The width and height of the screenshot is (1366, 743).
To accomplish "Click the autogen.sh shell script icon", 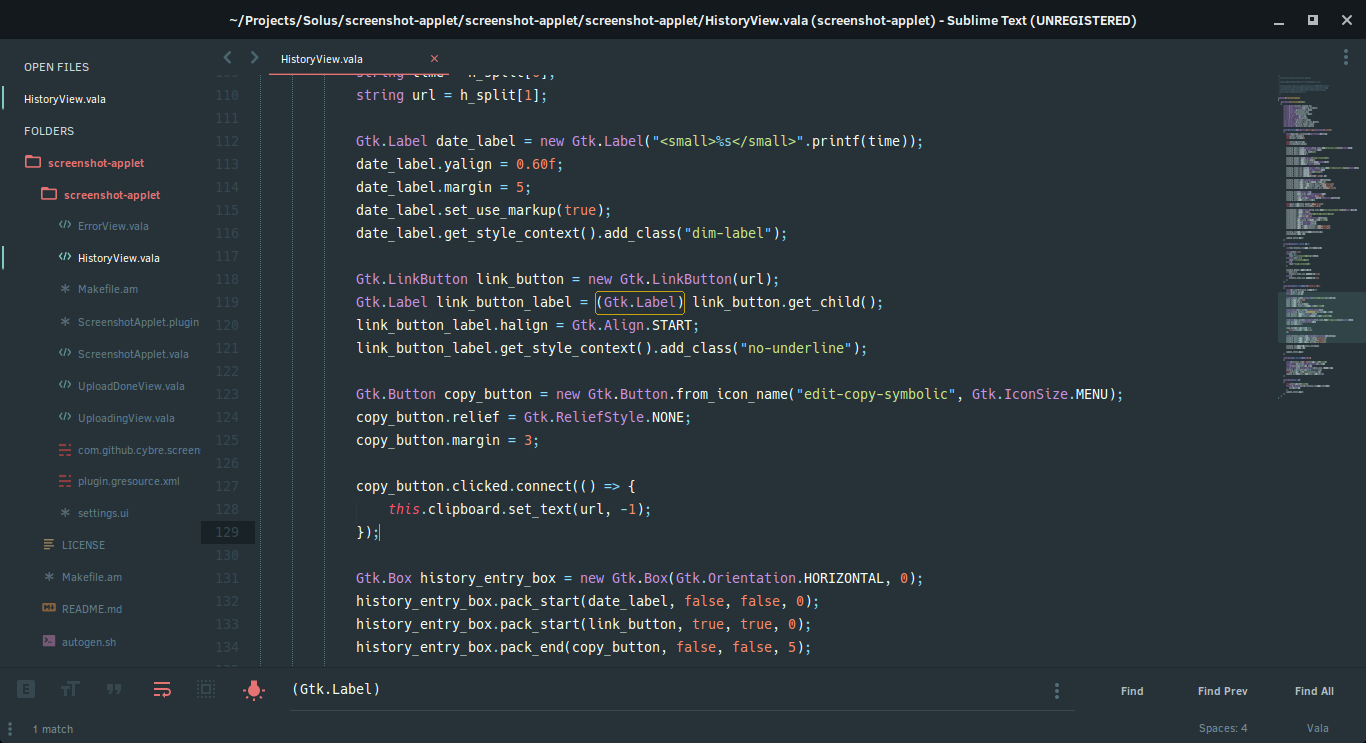I will coord(49,641).
